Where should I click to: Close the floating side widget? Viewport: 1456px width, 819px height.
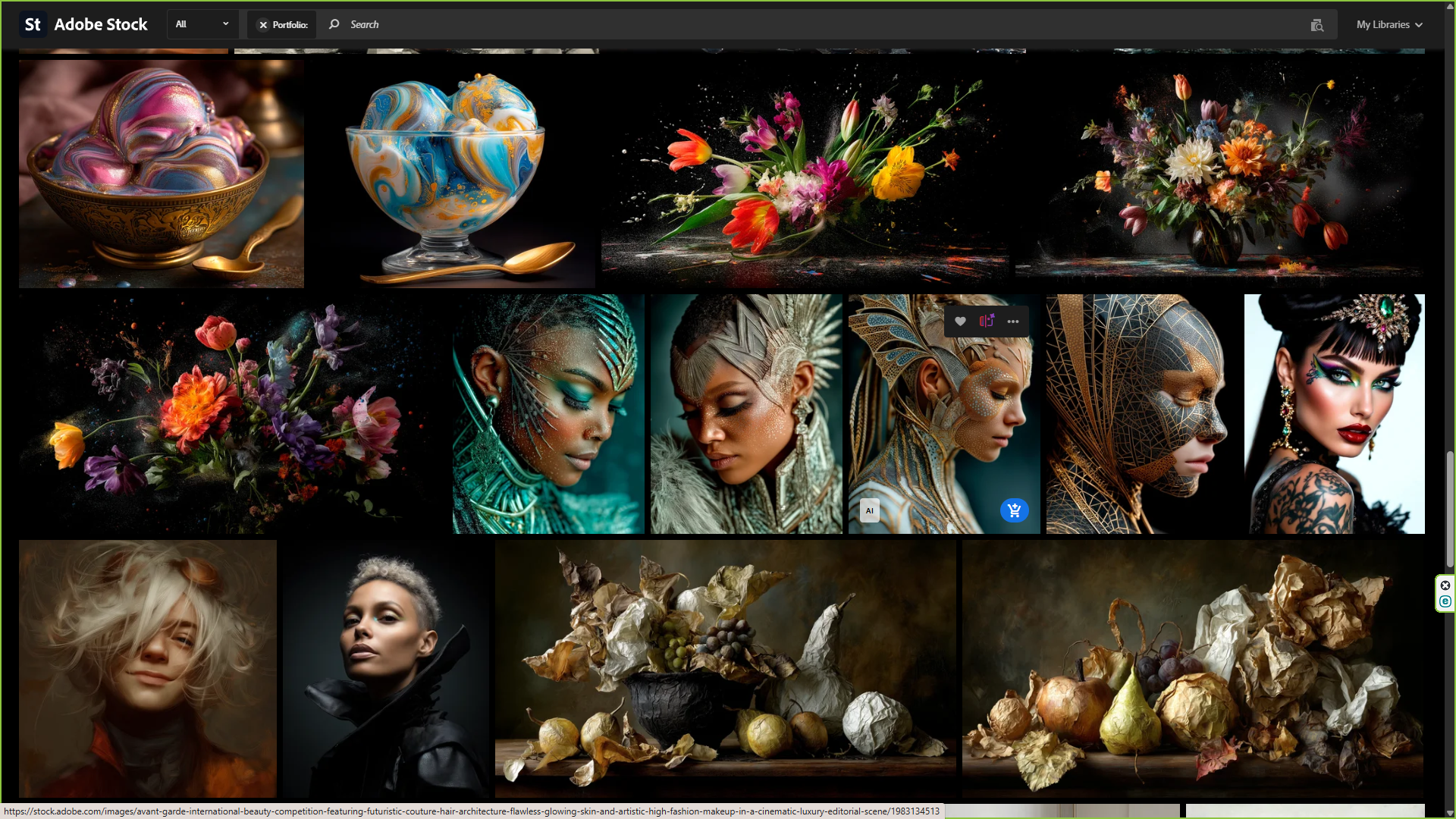(1445, 585)
